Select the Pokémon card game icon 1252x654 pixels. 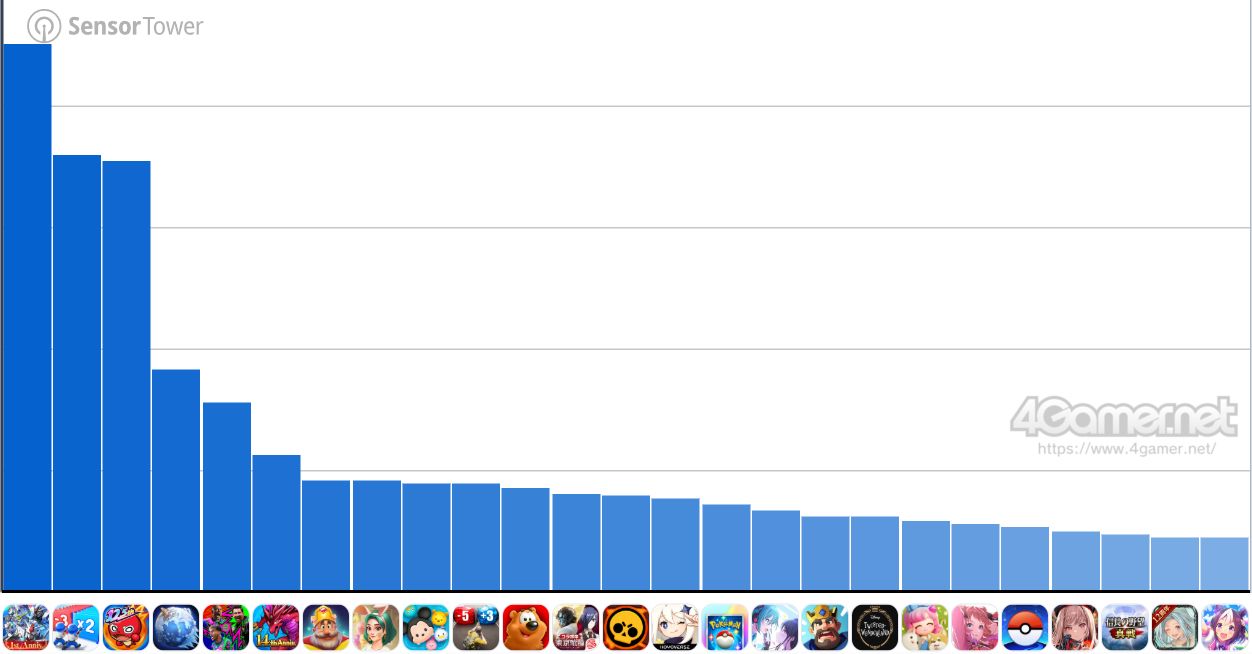pyautogui.click(x=725, y=627)
